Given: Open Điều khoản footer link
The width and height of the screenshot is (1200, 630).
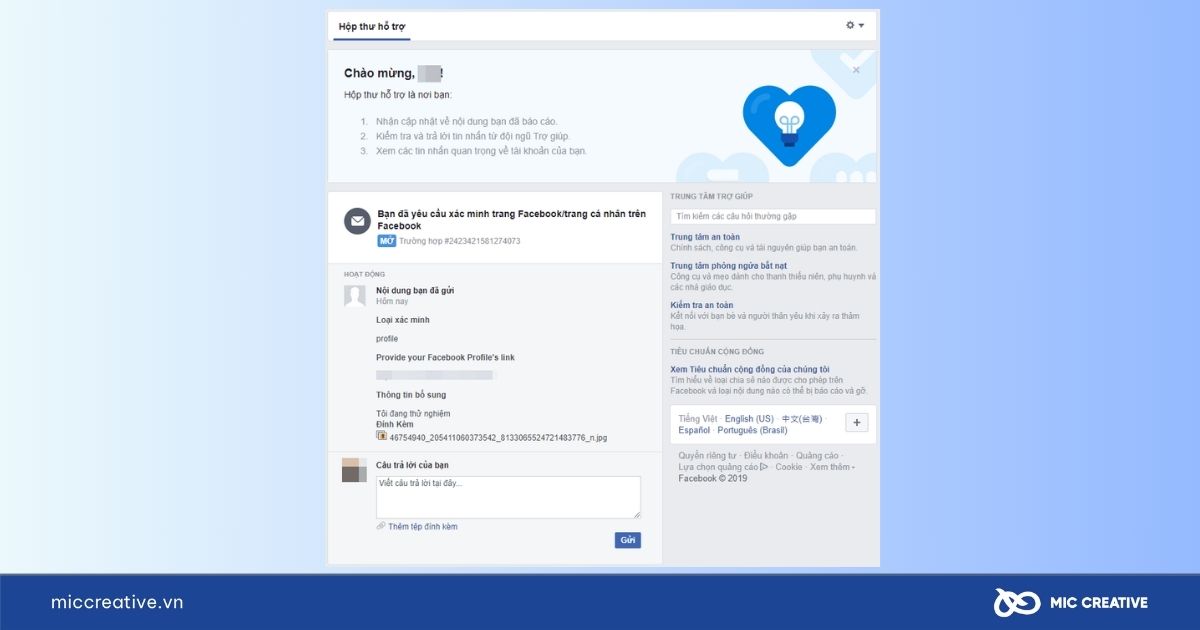Looking at the screenshot, I should coord(766,456).
